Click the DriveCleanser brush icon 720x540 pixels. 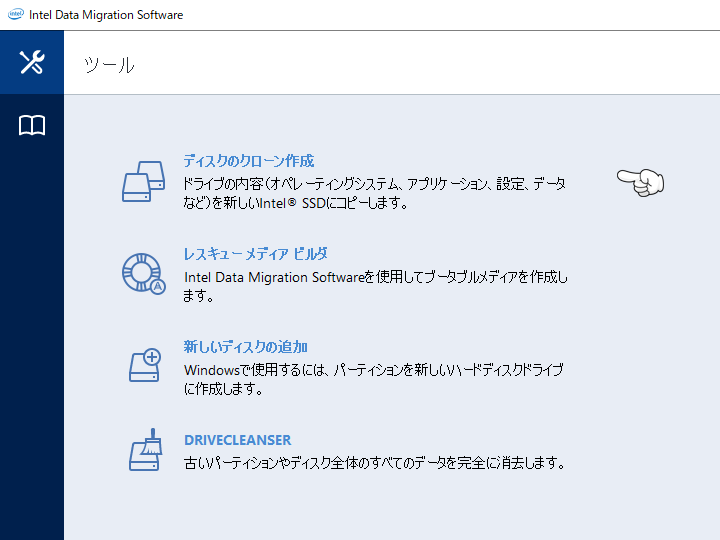[x=146, y=450]
